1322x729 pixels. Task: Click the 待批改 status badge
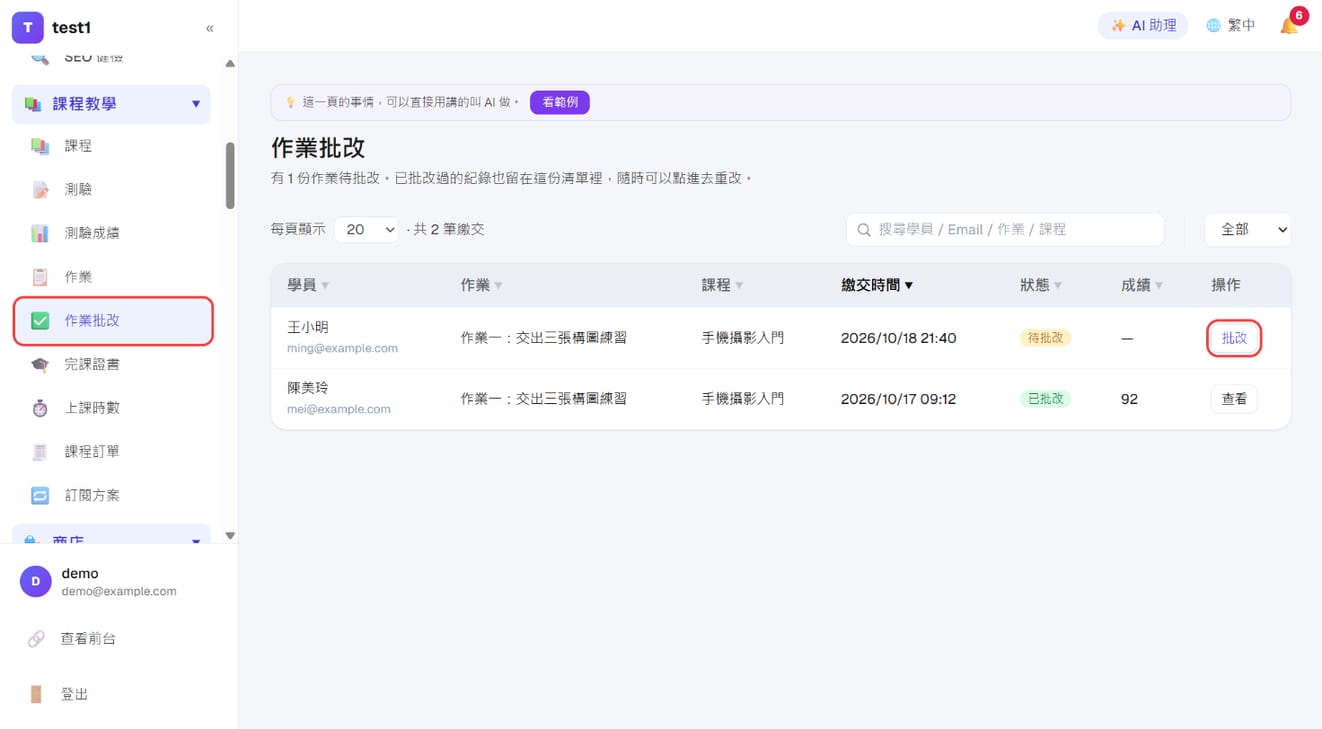(1045, 338)
